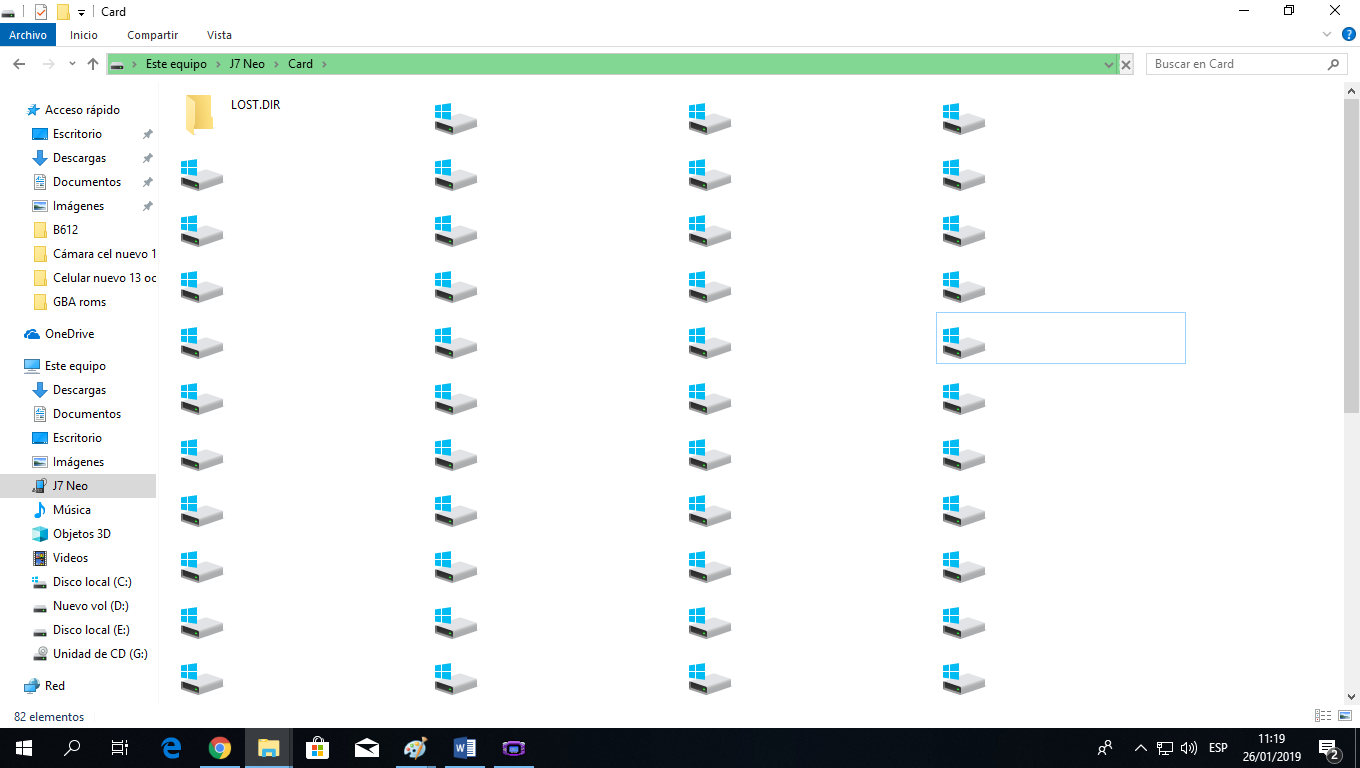Viewport: 1360px width, 768px height.
Task: Expand the ribbon with the chevron
Action: 1328,34
